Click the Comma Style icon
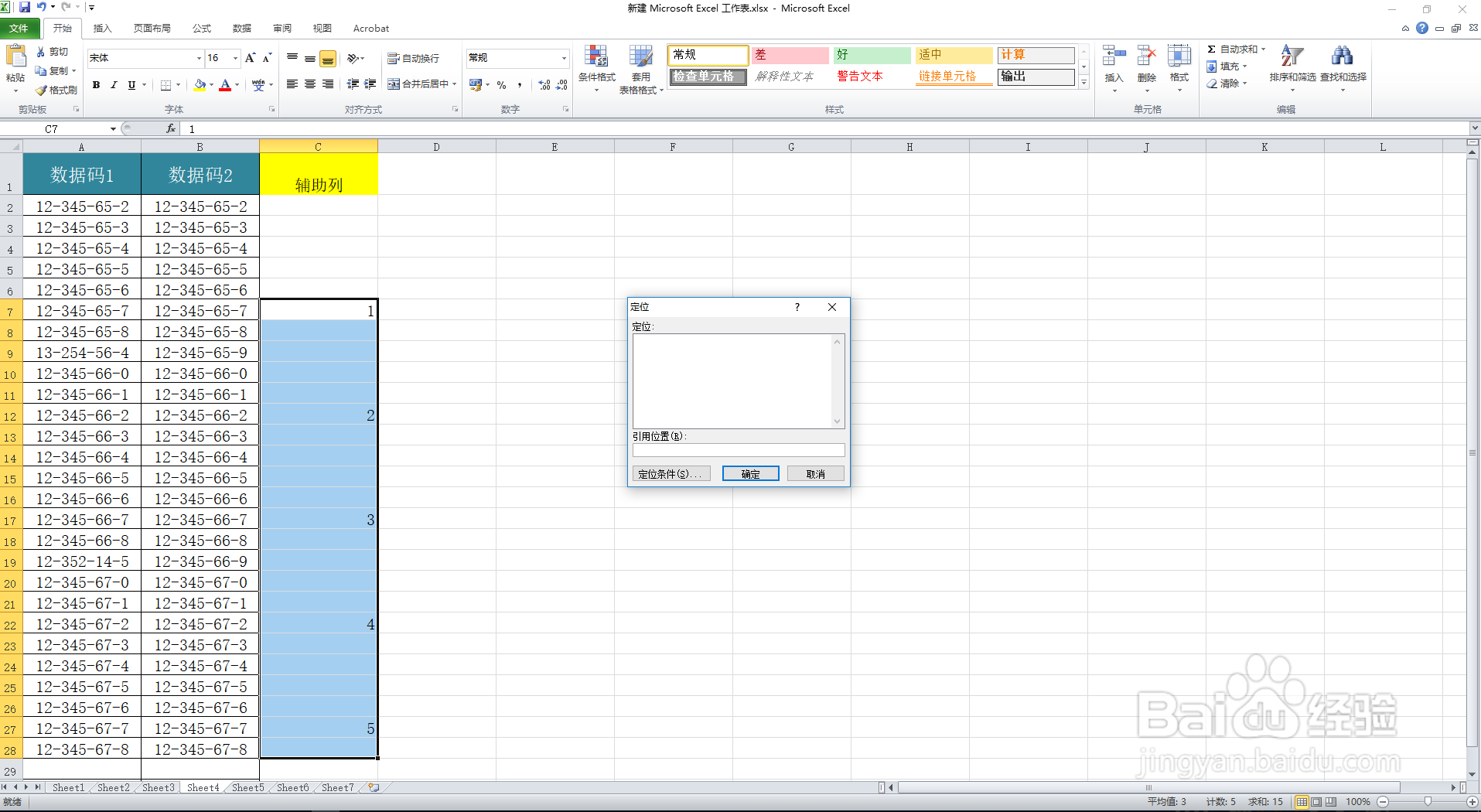This screenshot has width=1481, height=812. (x=520, y=85)
